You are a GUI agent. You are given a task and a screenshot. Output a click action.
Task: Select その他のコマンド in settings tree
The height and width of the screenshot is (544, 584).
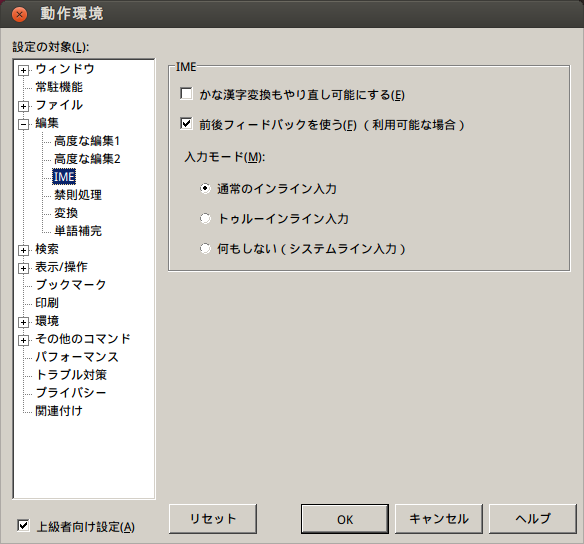click(x=83, y=339)
